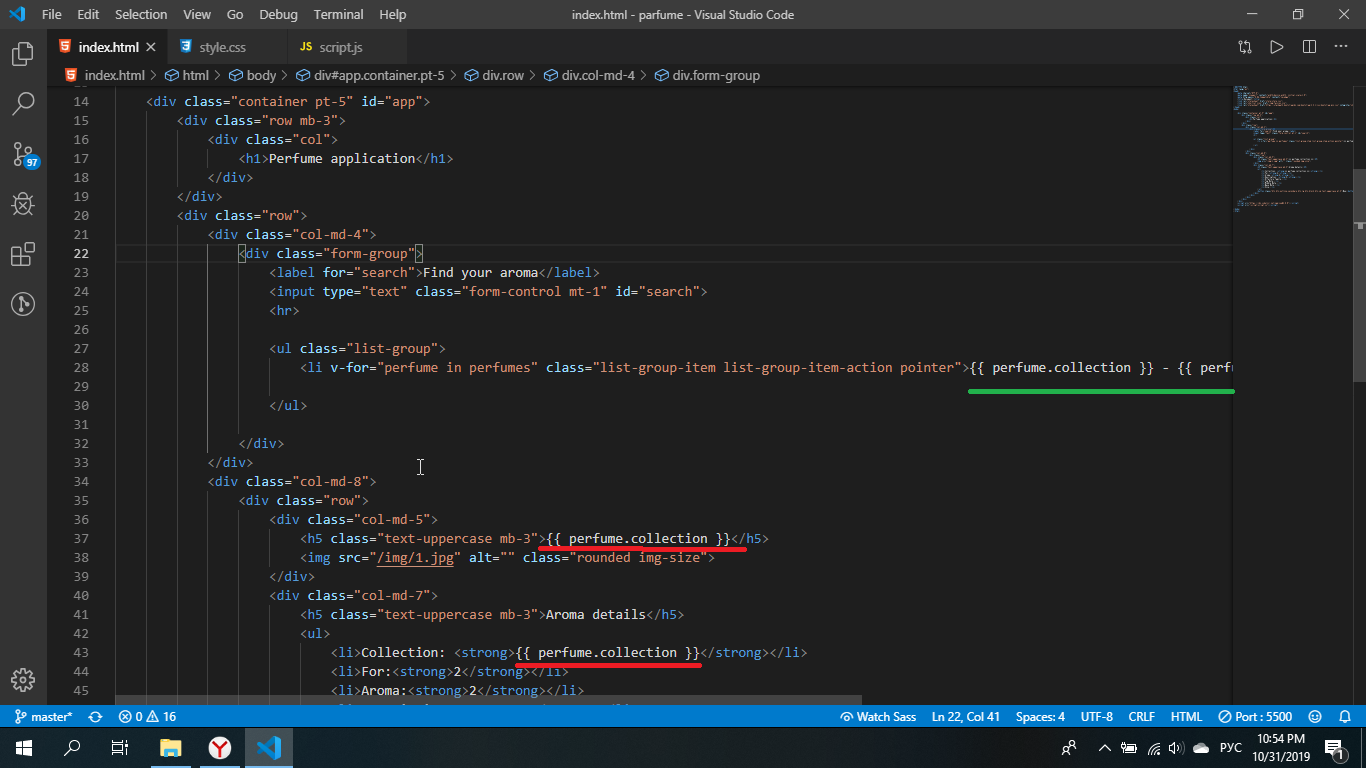Open the Debug menu
This screenshot has width=1366, height=768.
(279, 15)
